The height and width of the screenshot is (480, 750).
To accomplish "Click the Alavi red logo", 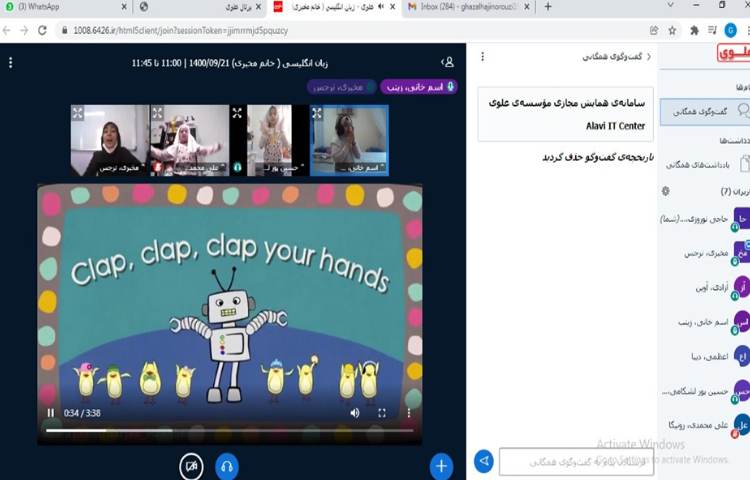I will coord(733,53).
